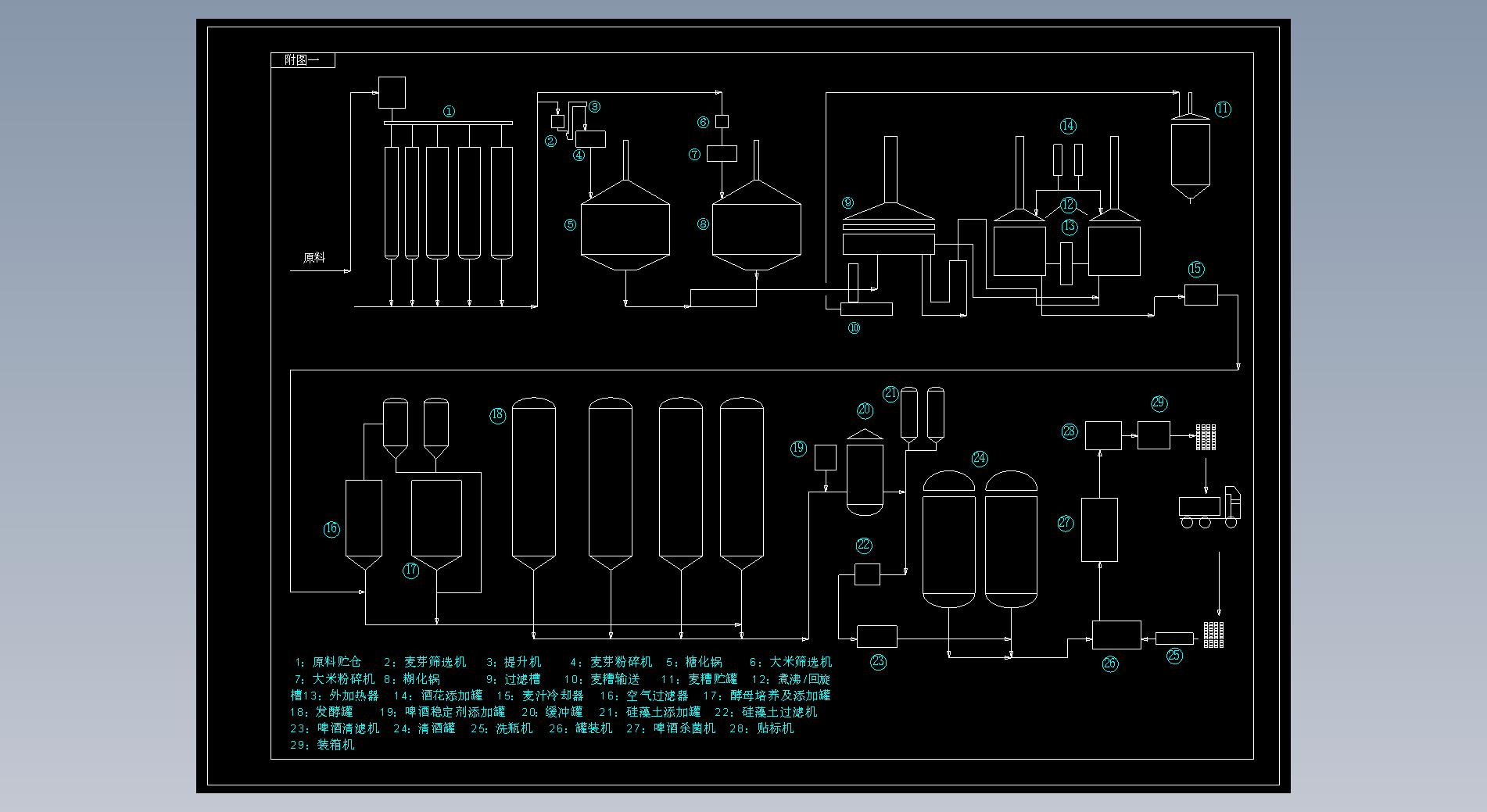The image size is (1487, 812).
Task: Click circled number 23 marker
Action: pos(878,662)
